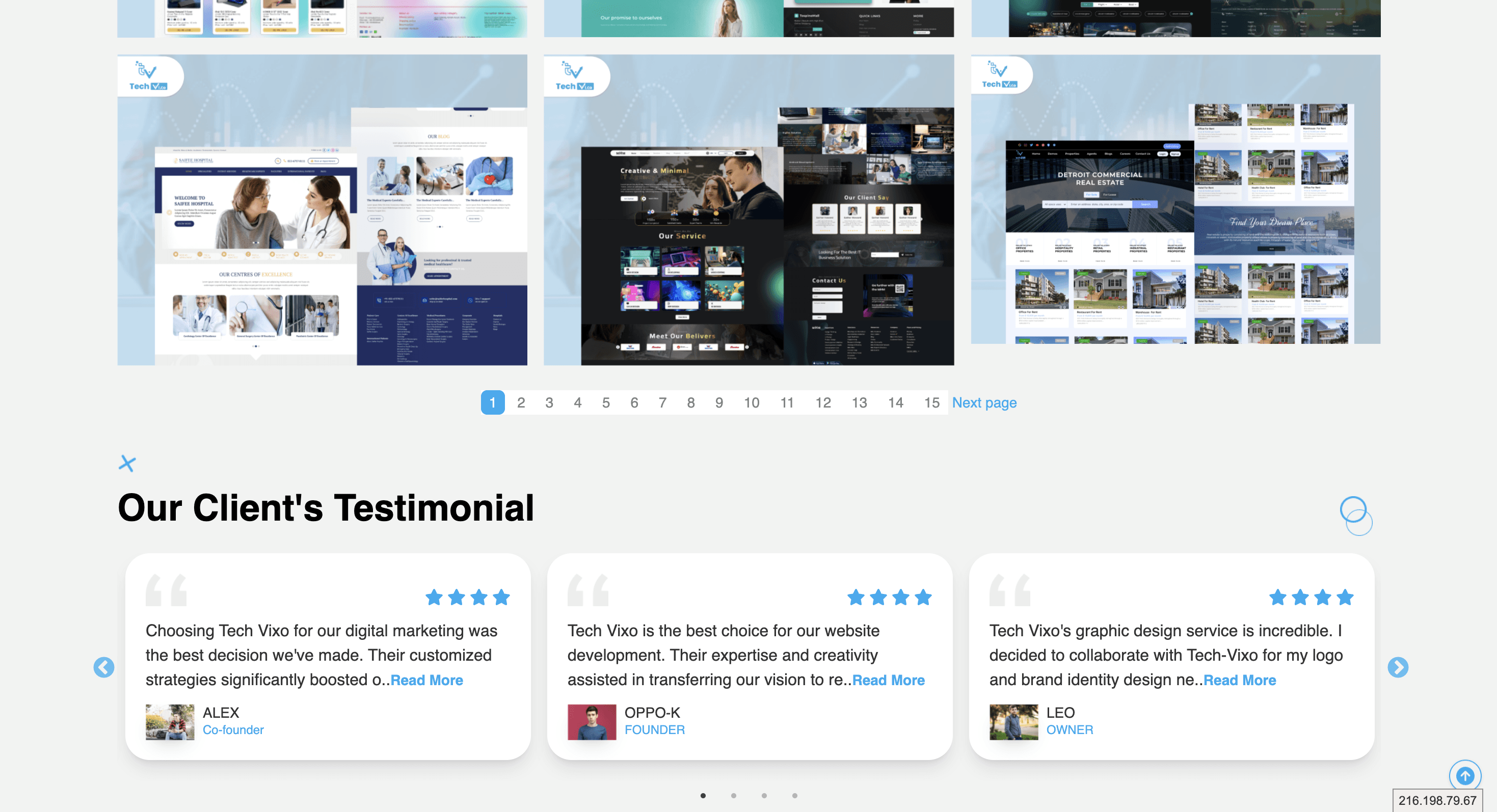Expand Alex's testimonial with Read More
This screenshot has height=812, width=1497.
coord(426,680)
